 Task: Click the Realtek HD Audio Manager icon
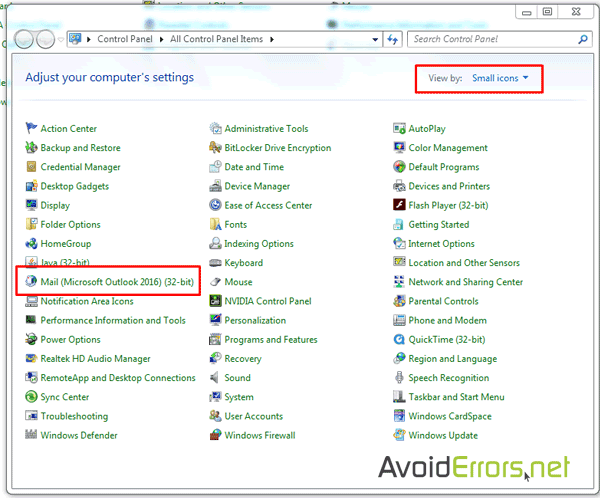click(32, 359)
